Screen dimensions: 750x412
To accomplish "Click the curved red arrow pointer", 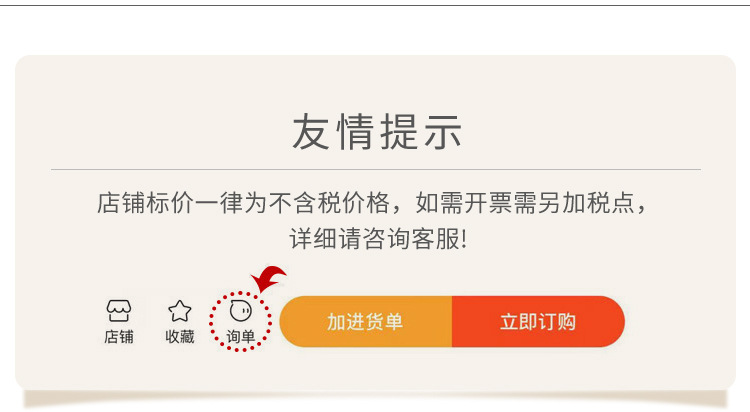I will tap(268, 278).
